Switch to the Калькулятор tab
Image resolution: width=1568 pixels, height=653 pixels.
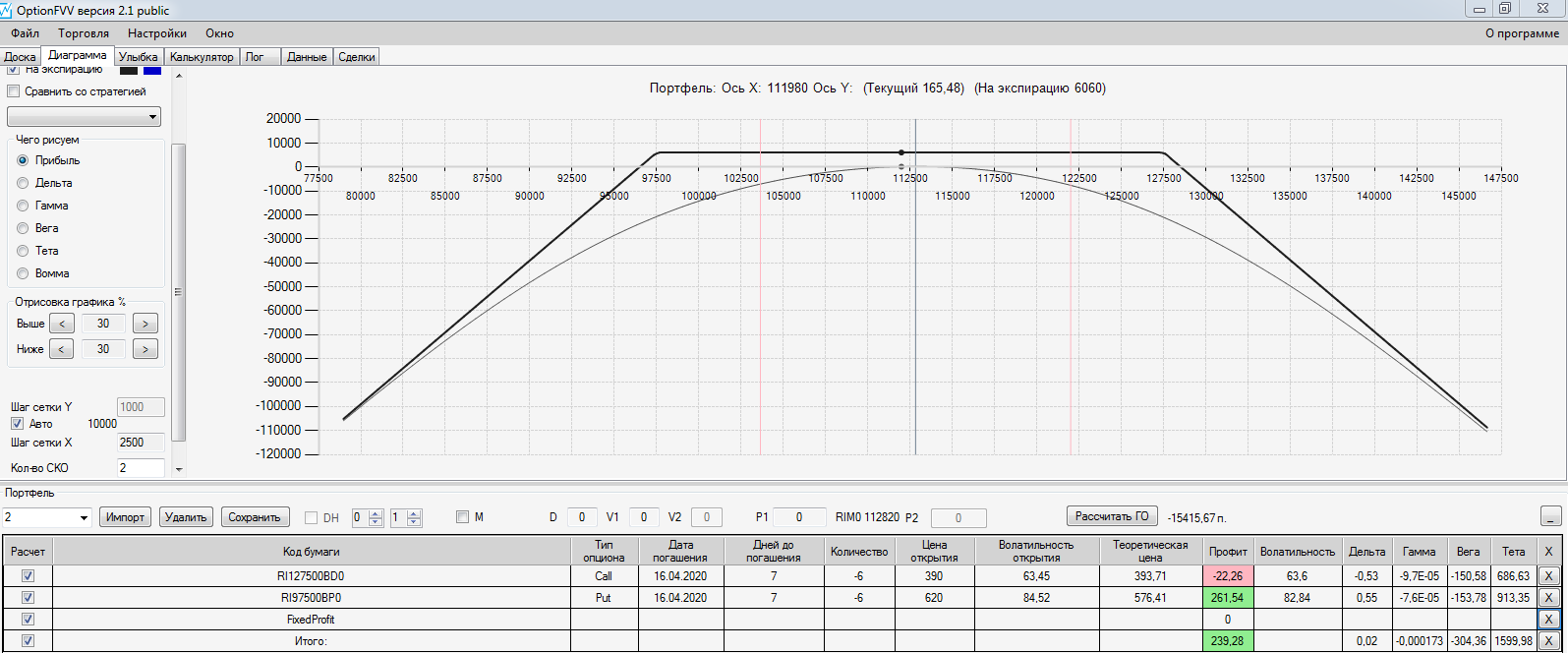(x=202, y=57)
